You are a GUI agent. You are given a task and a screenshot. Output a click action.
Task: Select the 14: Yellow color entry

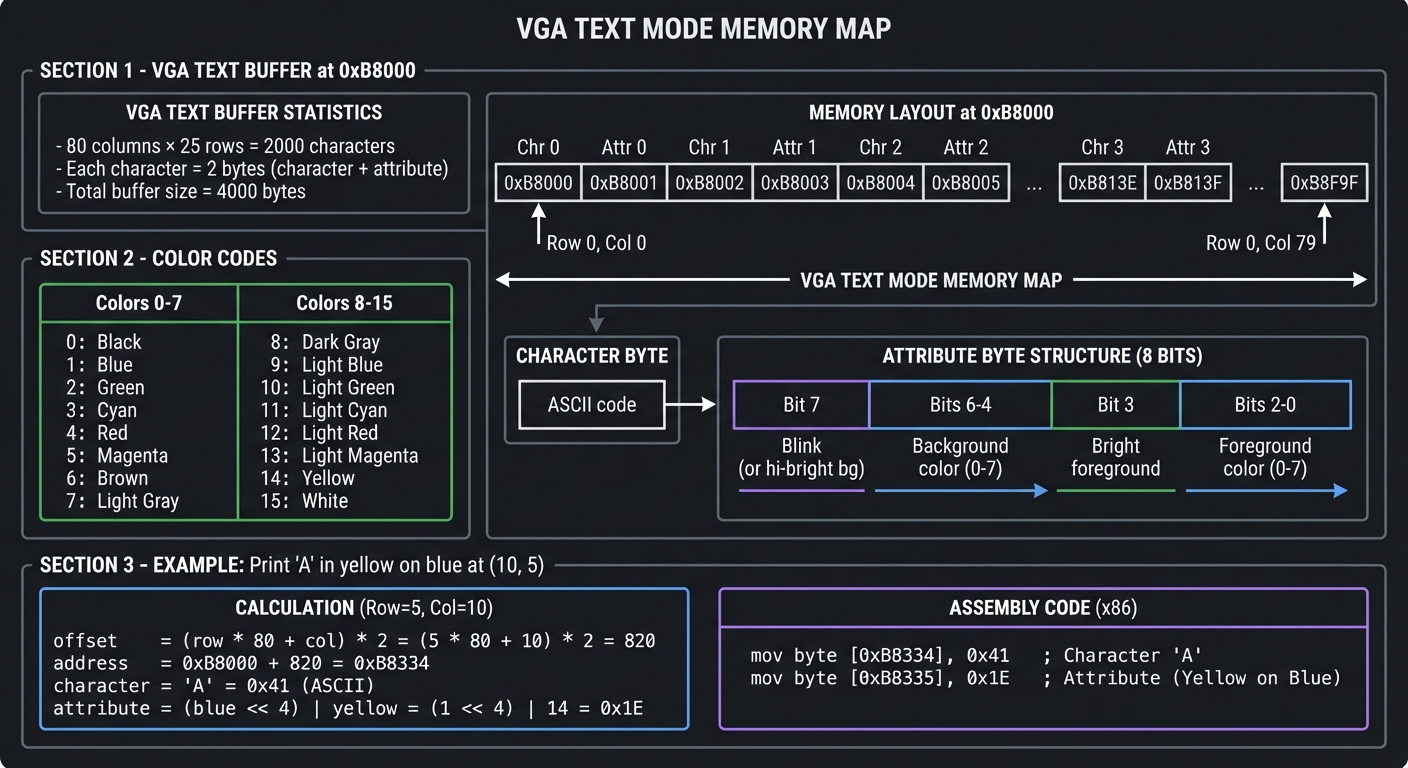[x=320, y=478]
